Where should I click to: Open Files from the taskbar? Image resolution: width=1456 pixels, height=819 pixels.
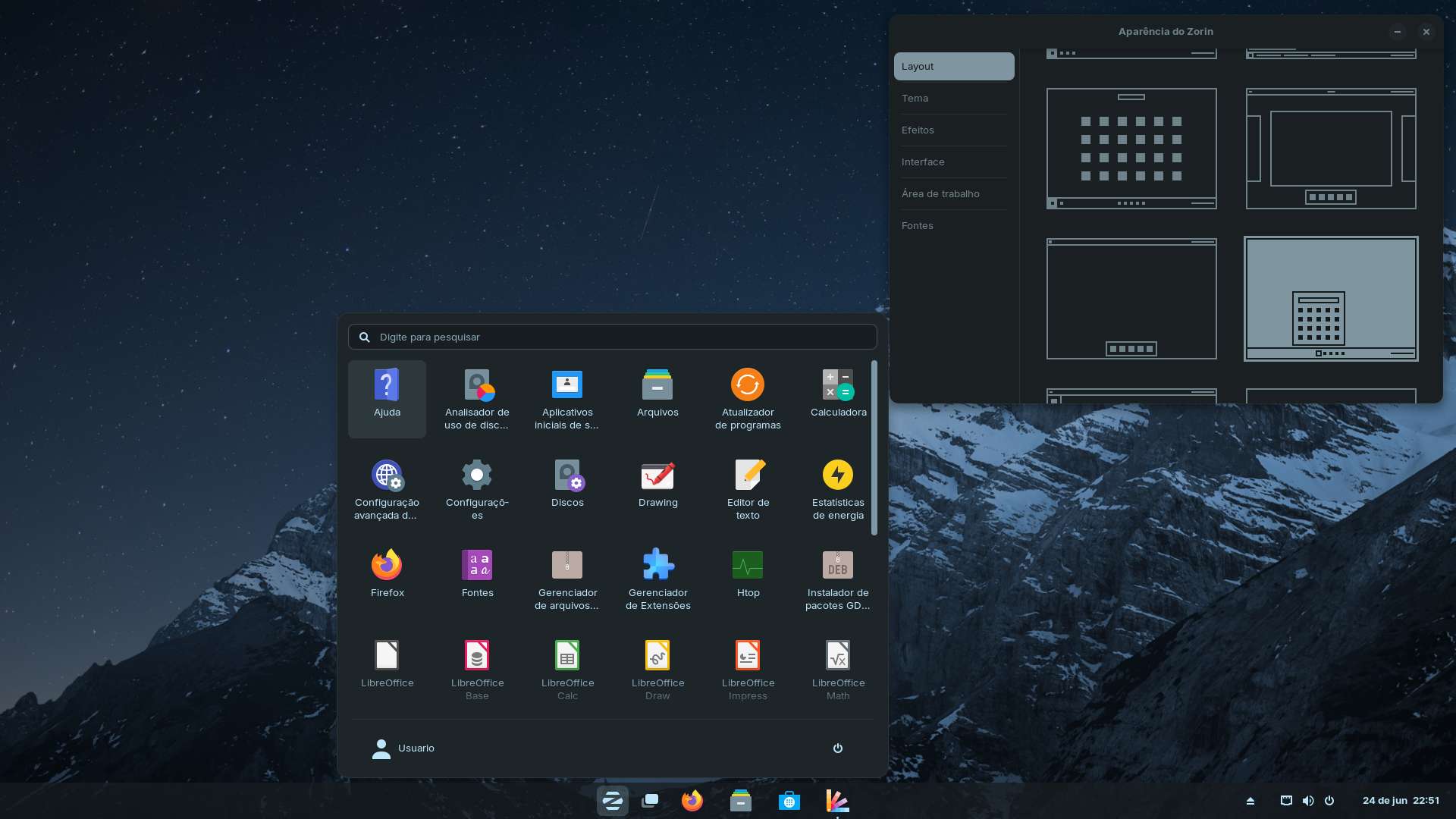click(741, 801)
